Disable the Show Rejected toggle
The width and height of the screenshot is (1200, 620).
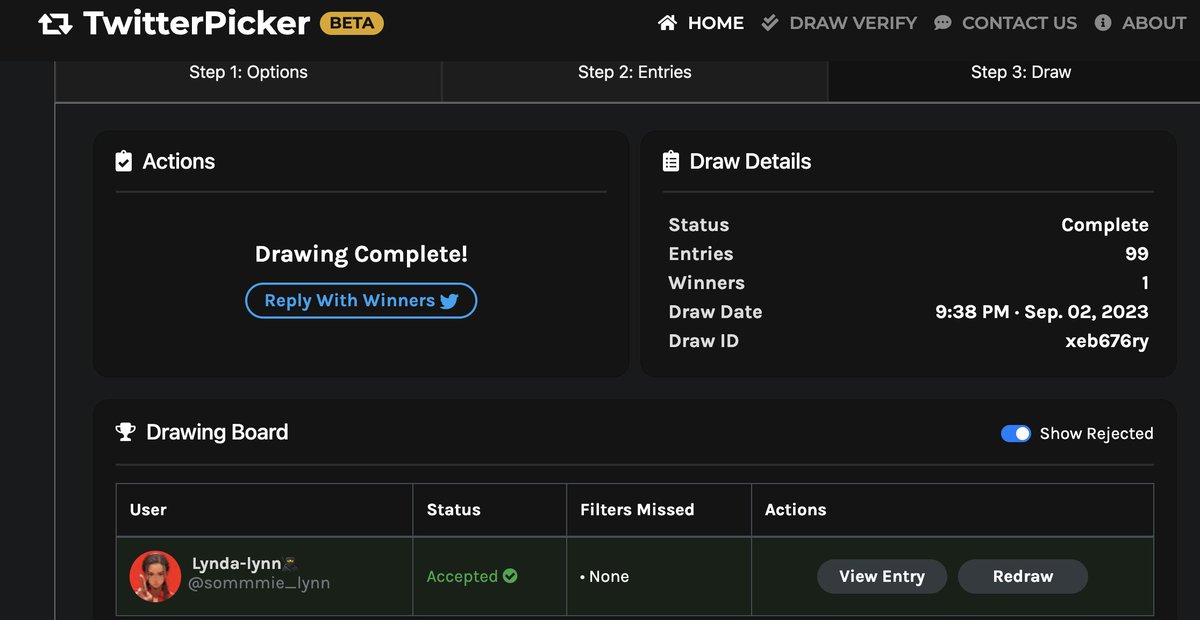pos(1017,433)
